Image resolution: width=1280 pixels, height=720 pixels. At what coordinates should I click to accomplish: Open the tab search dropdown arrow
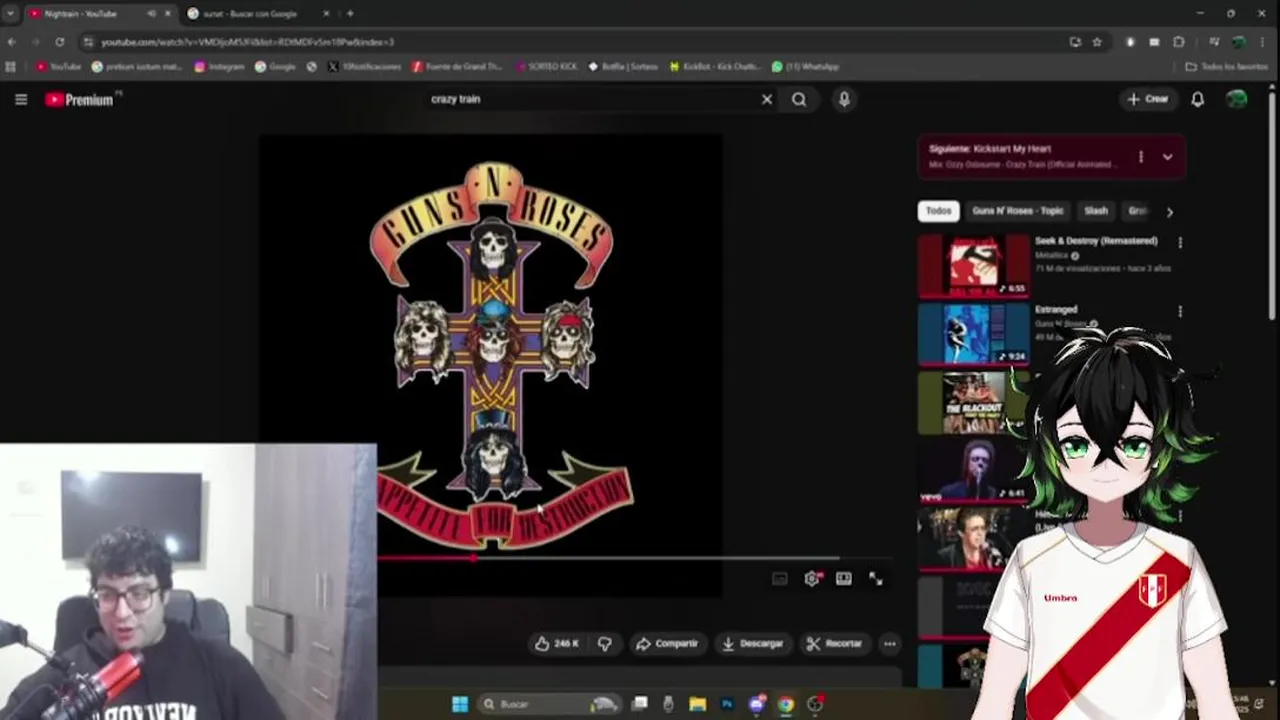(10, 14)
